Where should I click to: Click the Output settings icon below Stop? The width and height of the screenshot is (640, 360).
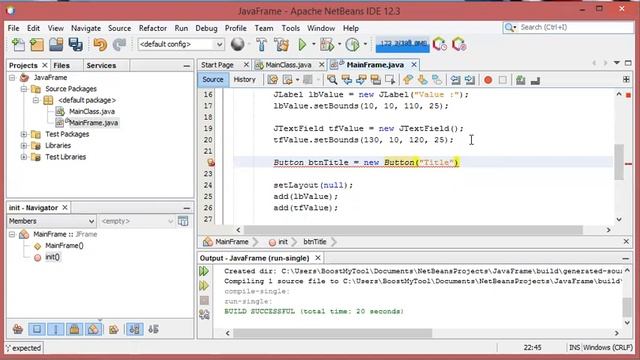[204, 314]
